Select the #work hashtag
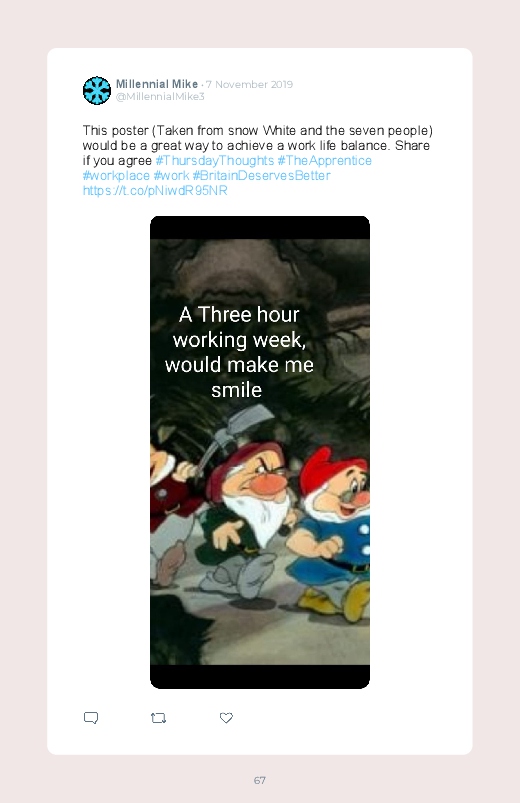This screenshot has height=803, width=520. click(172, 176)
